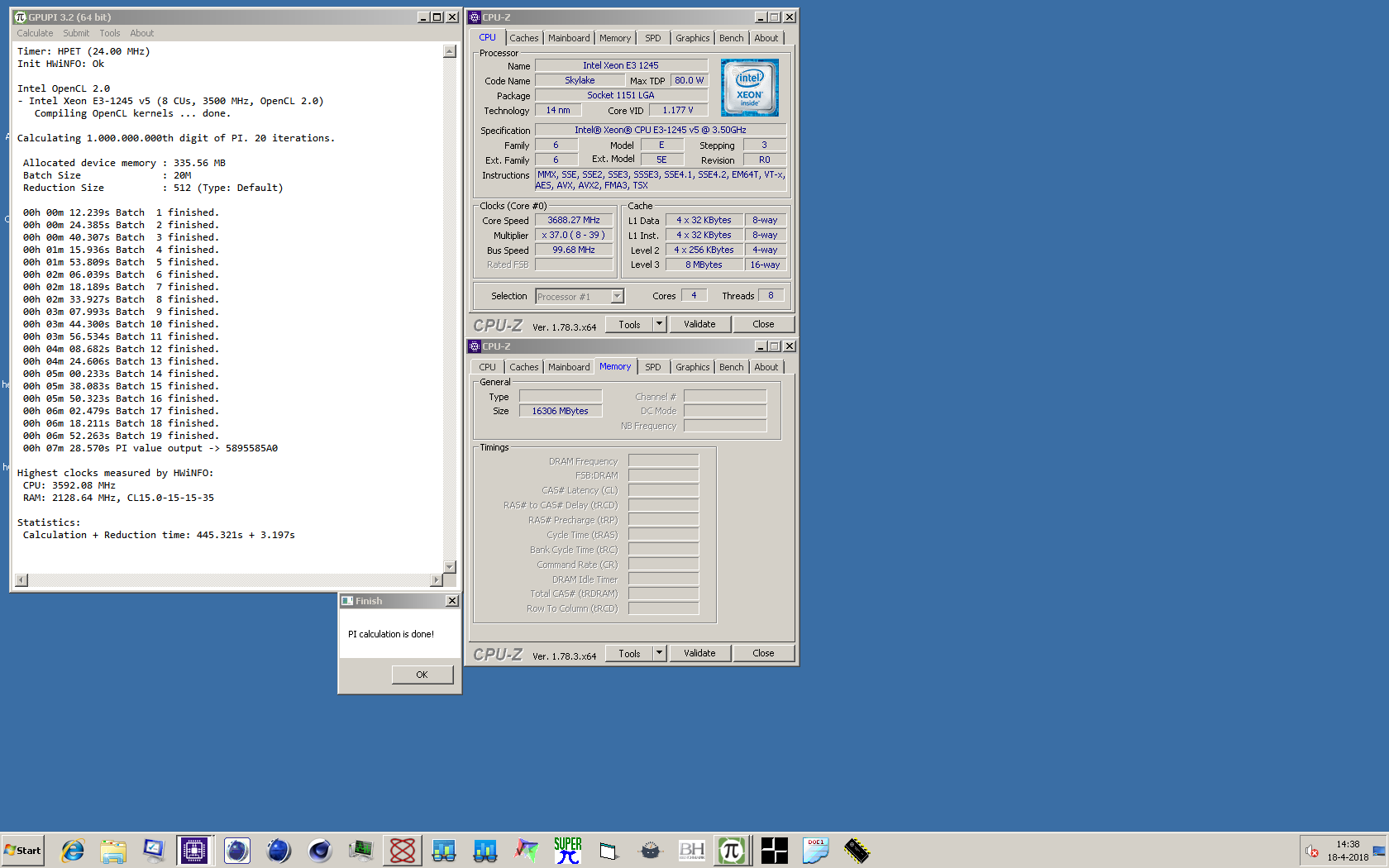Image resolution: width=1389 pixels, height=868 pixels.
Task: Open the SuperPi taskbar icon
Action: [568, 850]
